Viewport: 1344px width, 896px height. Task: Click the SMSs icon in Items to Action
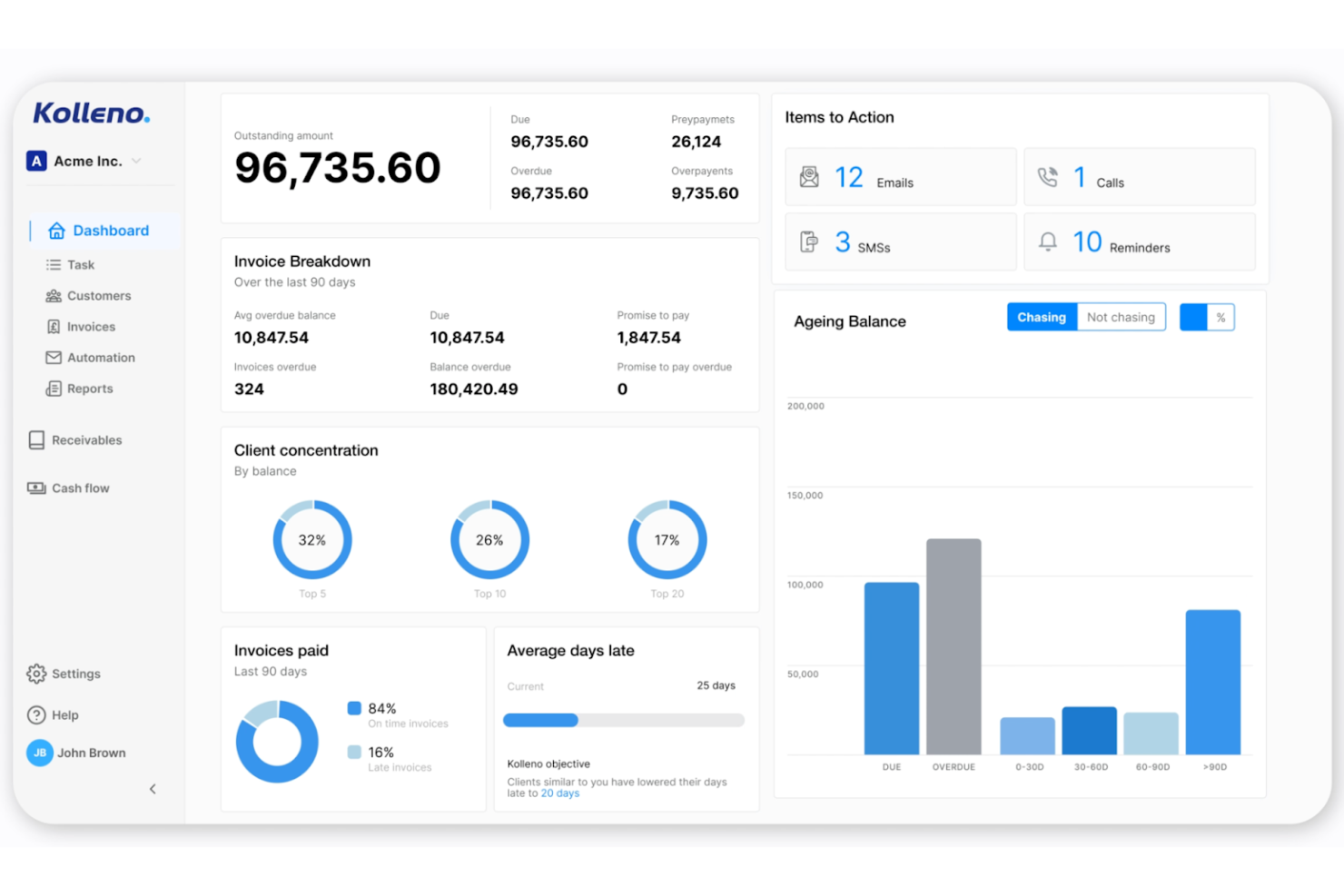pyautogui.click(x=809, y=241)
